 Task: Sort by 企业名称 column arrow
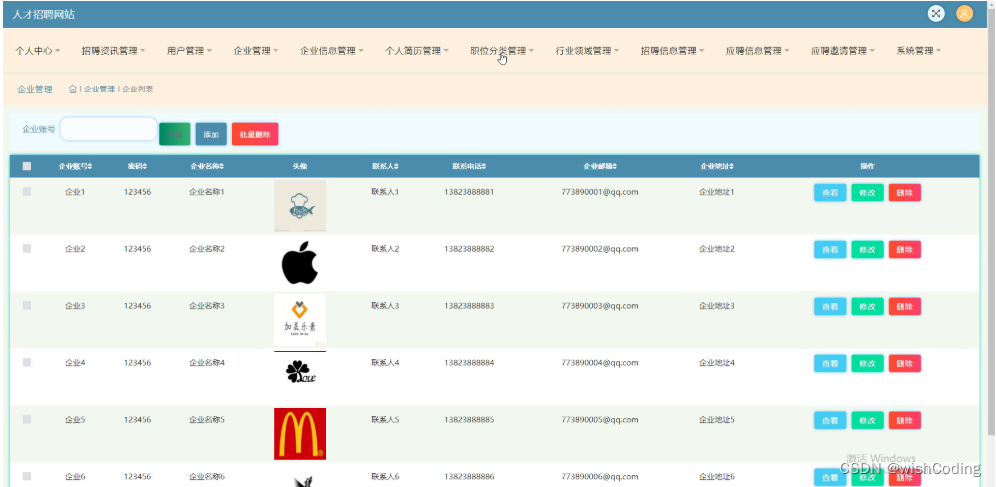coord(221,166)
